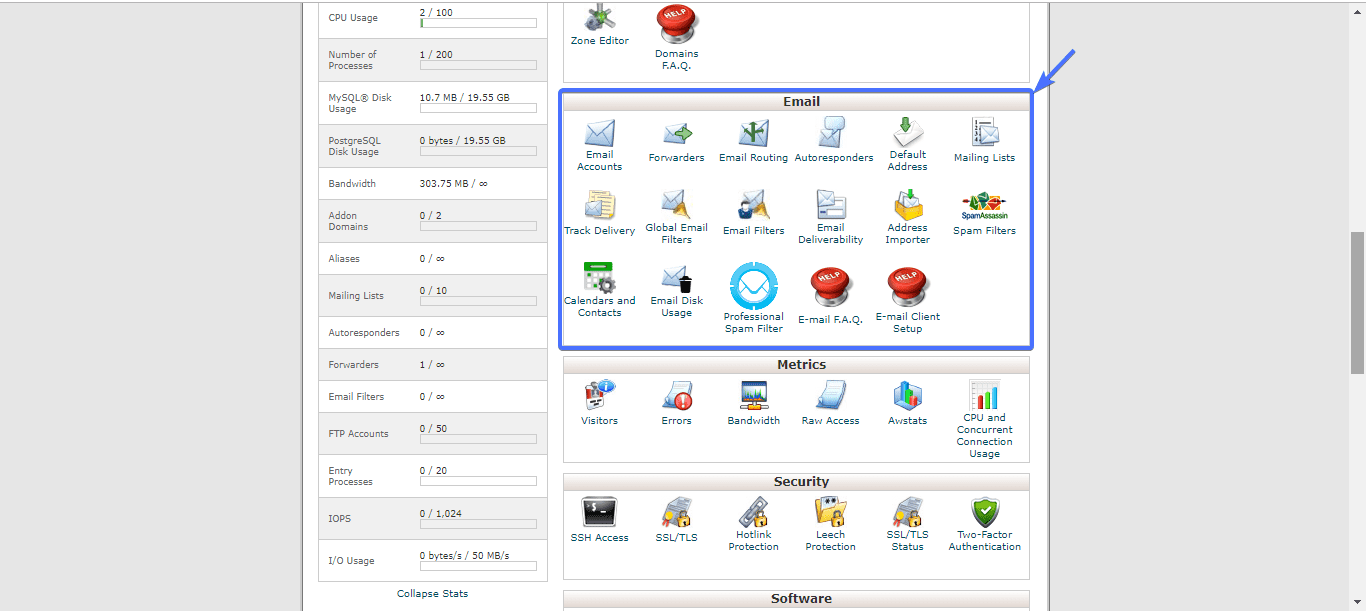Viewport: 1366px width, 611px height.
Task: Open Professional Spam Filter
Action: click(x=753, y=298)
